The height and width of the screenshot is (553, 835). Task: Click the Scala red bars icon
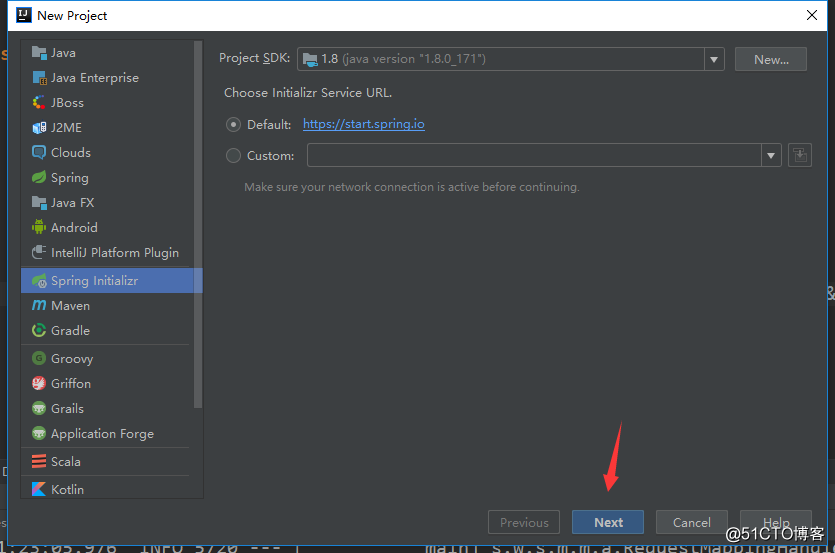[x=39, y=461]
